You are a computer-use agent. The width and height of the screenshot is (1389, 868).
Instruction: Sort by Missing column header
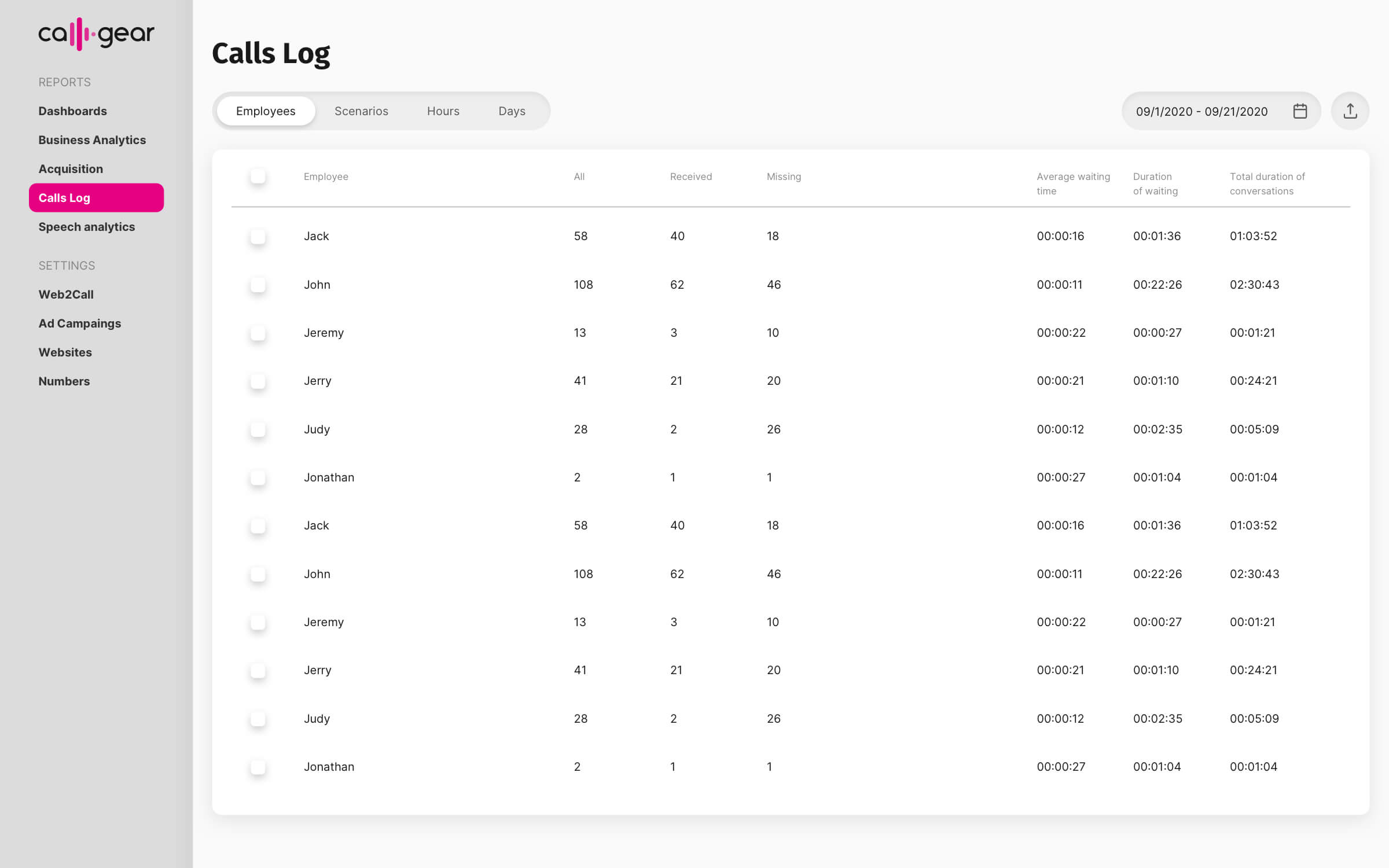[x=784, y=176]
